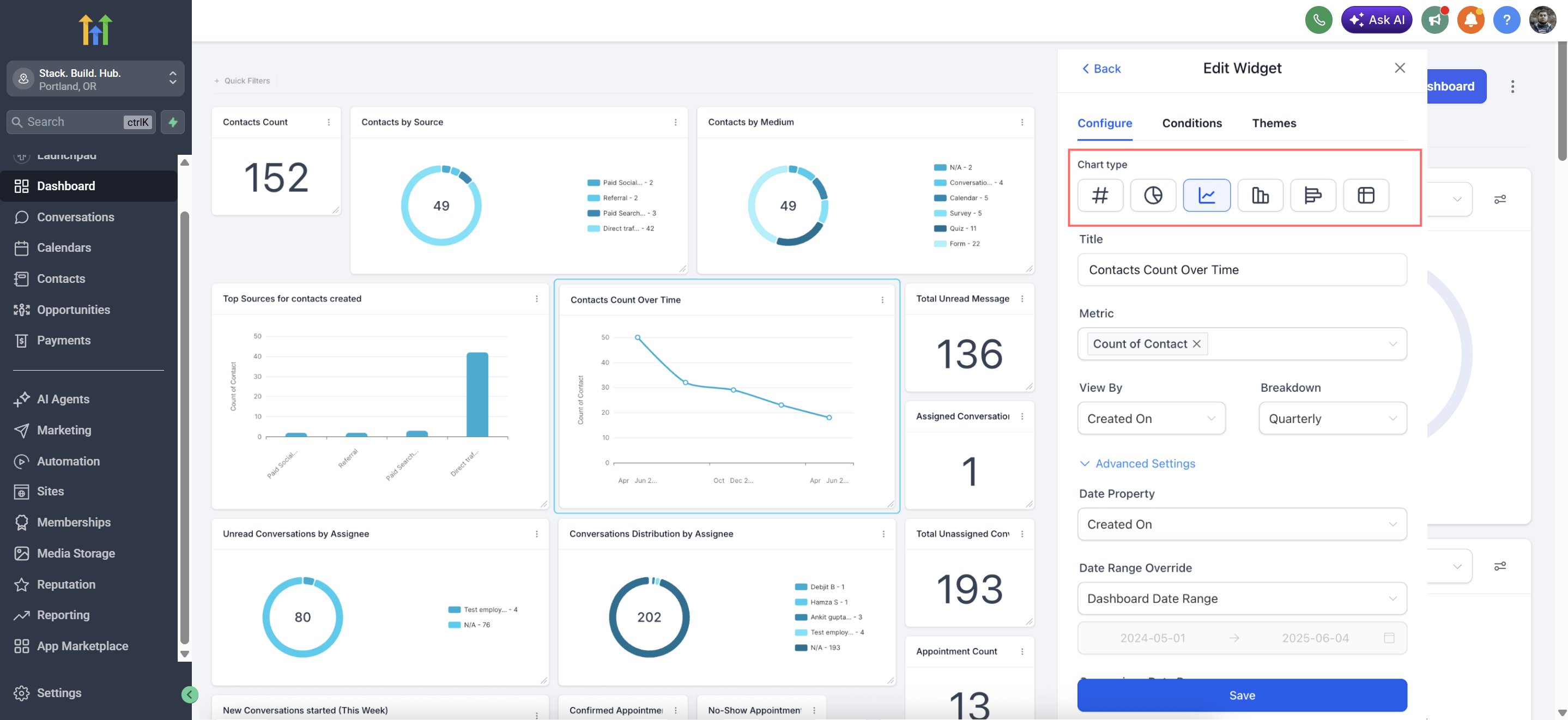1568x720 pixels.
Task: Switch to the Conditions tab
Action: click(x=1192, y=123)
